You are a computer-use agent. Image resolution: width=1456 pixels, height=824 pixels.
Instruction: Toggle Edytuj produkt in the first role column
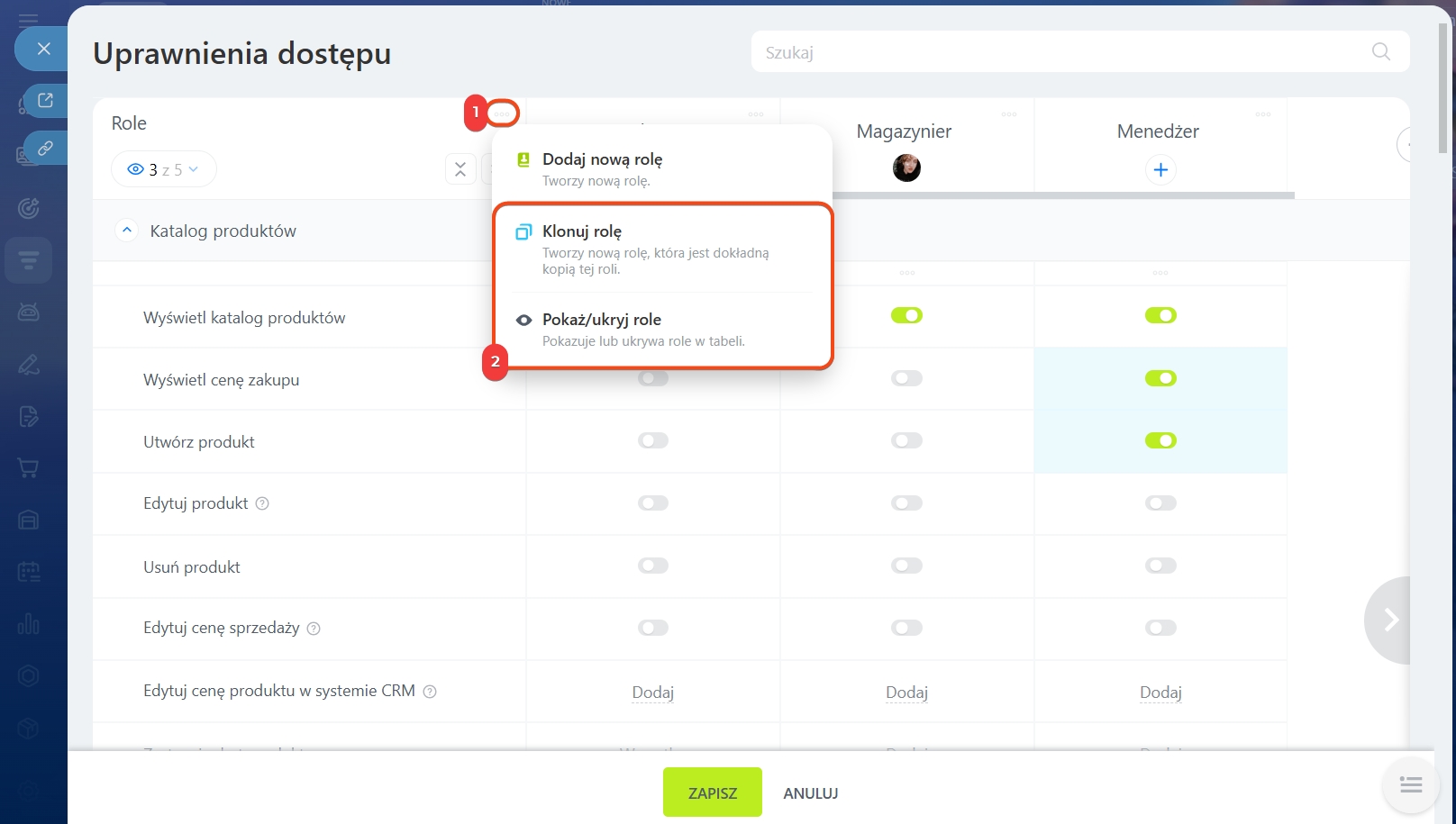653,503
